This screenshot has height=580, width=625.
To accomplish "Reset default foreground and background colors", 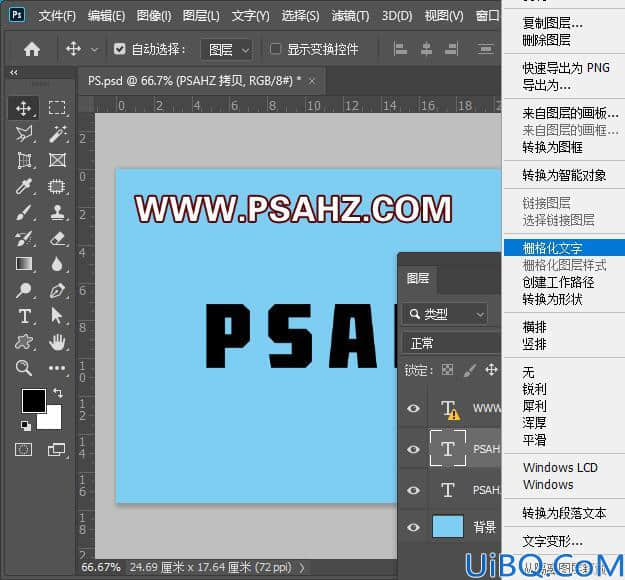I will click(26, 426).
